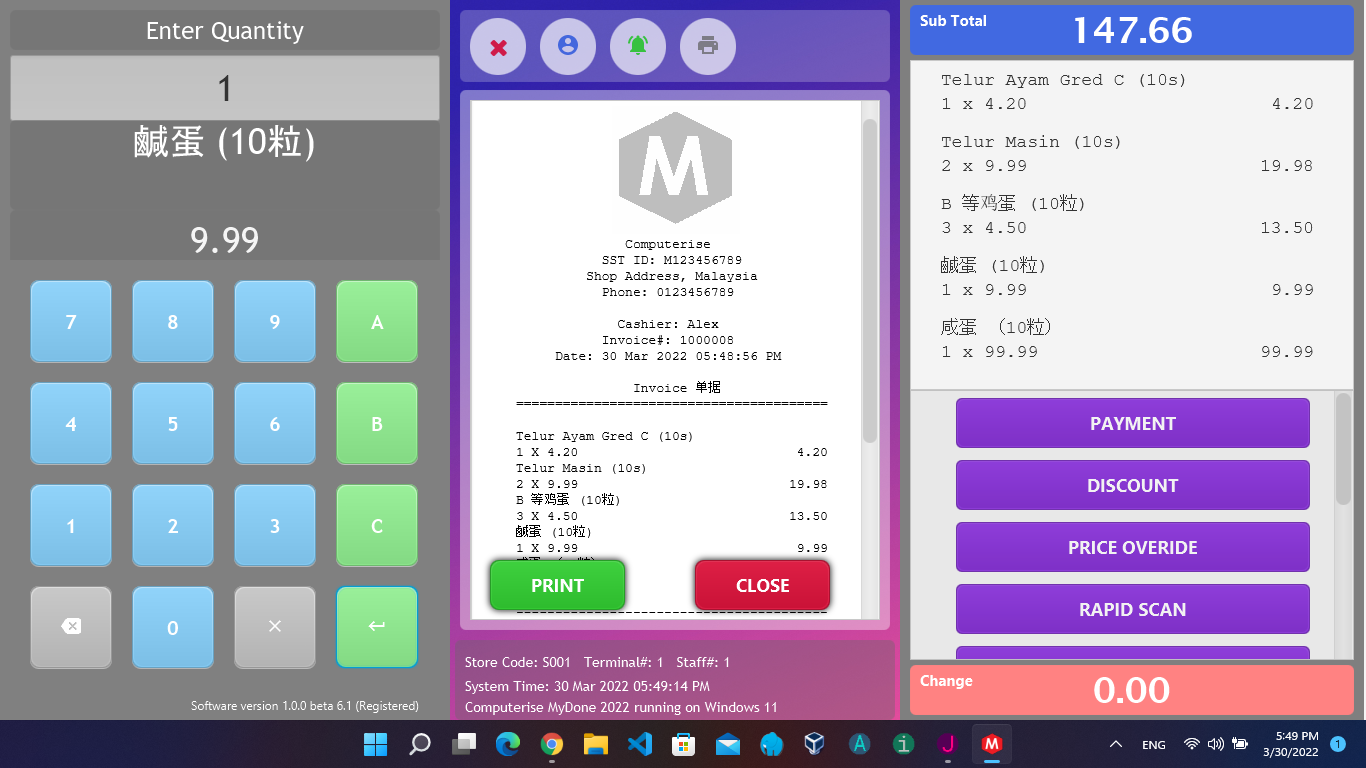The height and width of the screenshot is (768, 1366).
Task: Tap the green B key
Action: pyautogui.click(x=377, y=424)
